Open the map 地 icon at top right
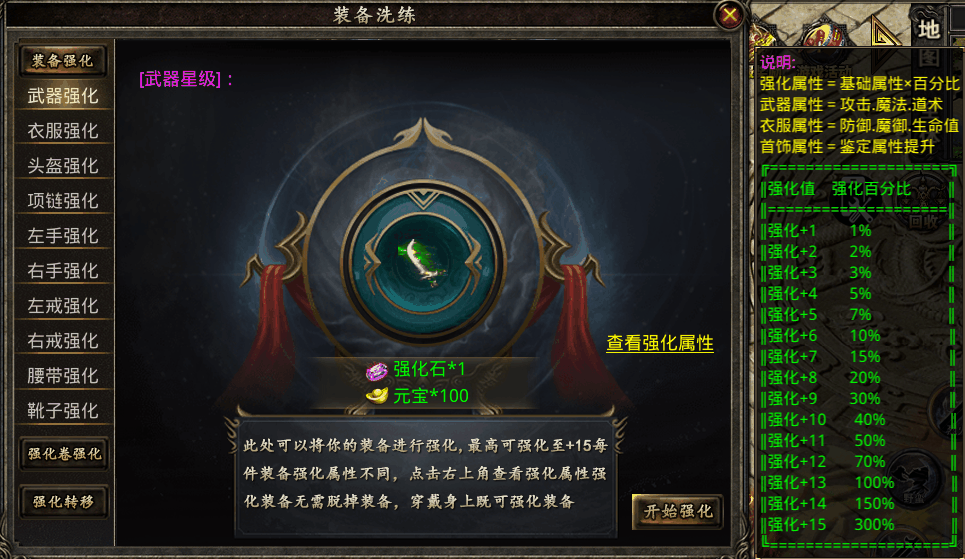Viewport: 965px width, 559px height. point(928,28)
